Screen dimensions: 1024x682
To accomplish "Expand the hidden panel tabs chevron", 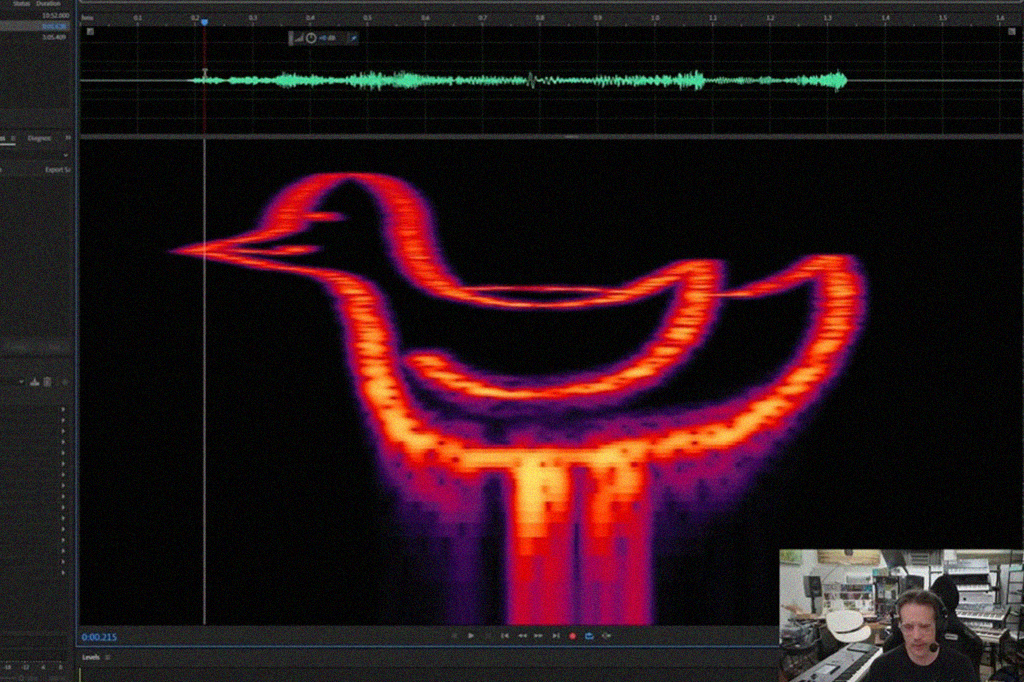I will [68, 138].
